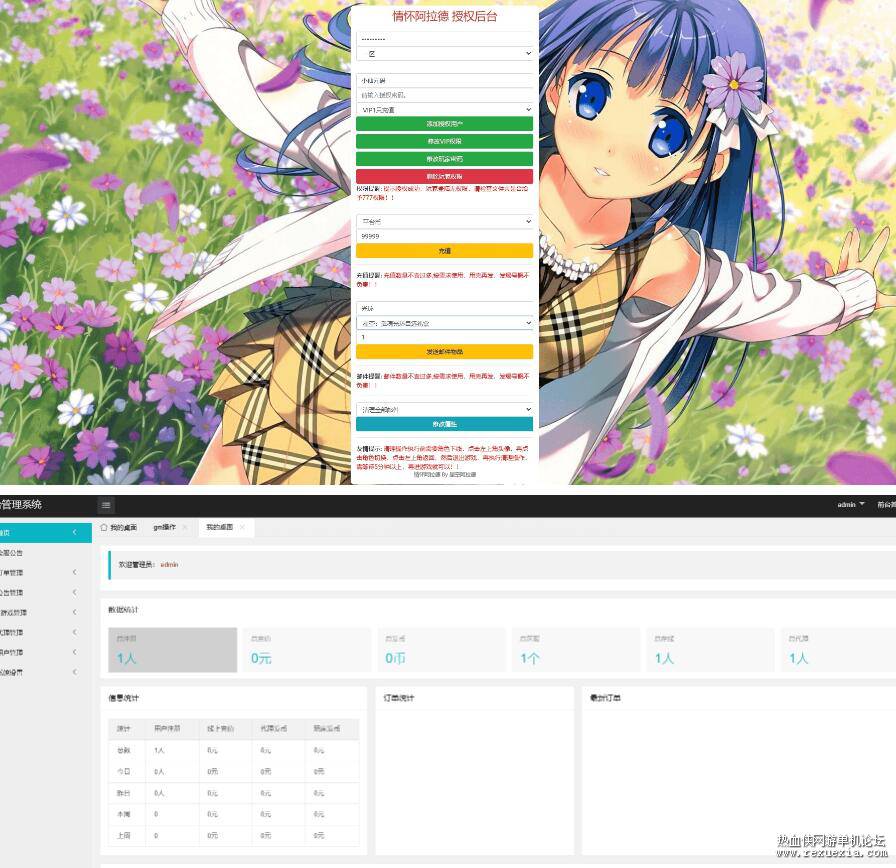Click the 情怀阿拉德 授权后台 title

(x=445, y=17)
